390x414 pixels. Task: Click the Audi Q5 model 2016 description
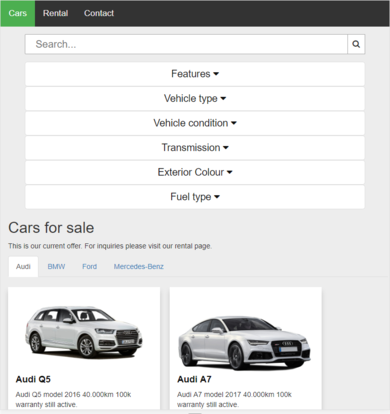click(73, 399)
